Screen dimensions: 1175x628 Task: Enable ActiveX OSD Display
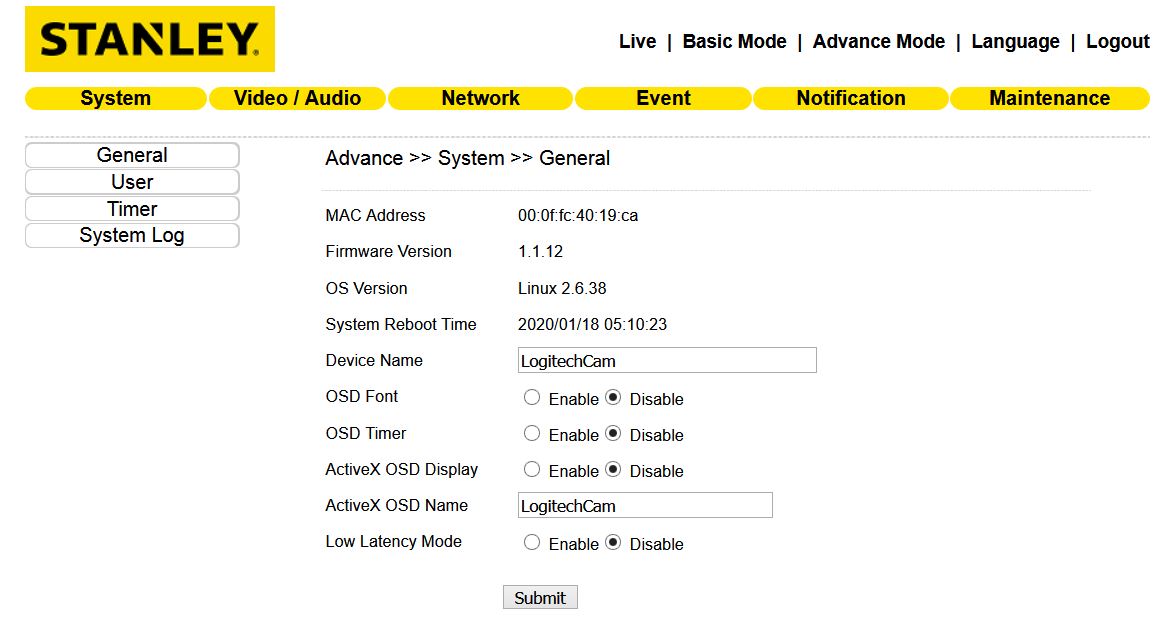click(x=532, y=470)
